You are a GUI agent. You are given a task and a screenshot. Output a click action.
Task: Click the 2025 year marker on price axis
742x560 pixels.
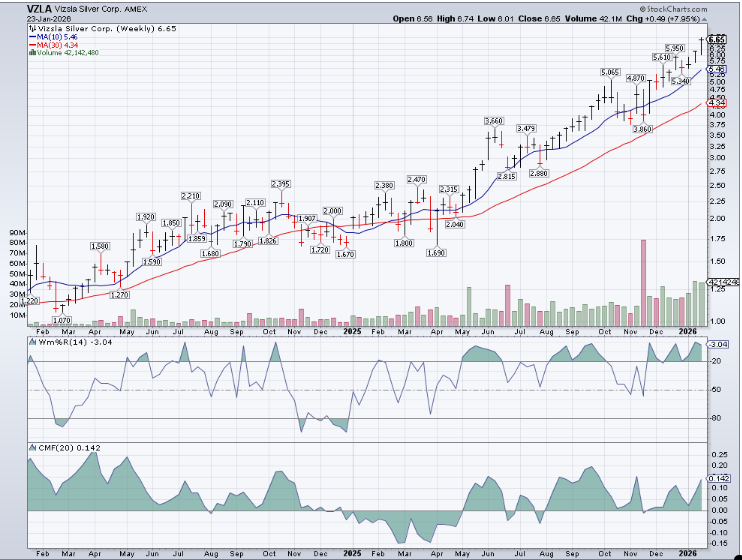click(x=351, y=331)
